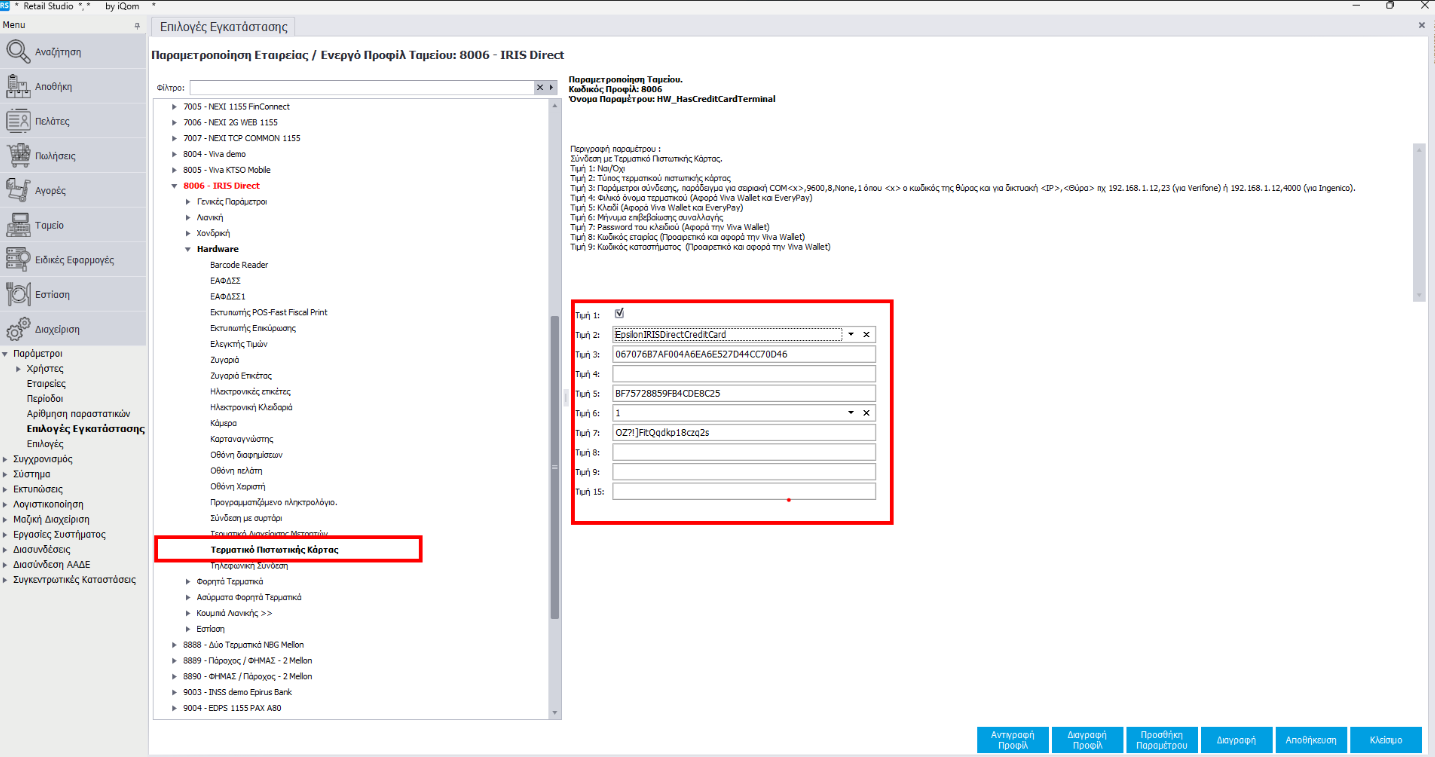Click the Αναζήτηση magnifier icon

click(19, 52)
